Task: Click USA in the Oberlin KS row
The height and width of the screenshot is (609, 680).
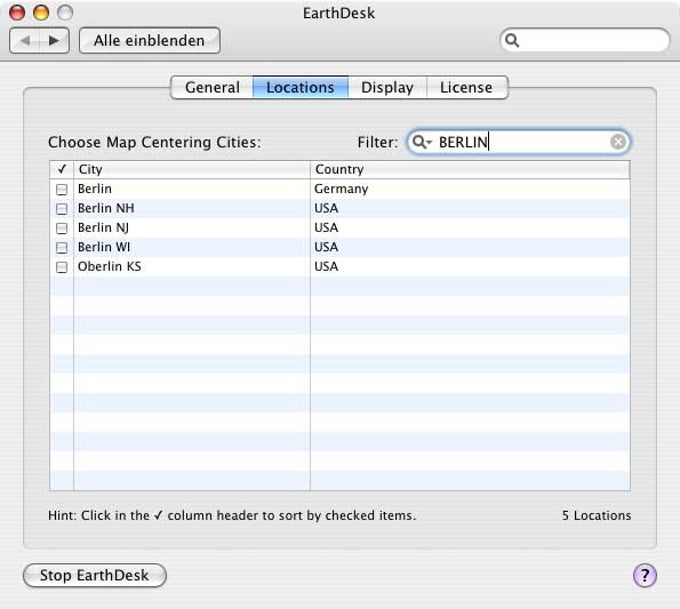Action: (326, 266)
